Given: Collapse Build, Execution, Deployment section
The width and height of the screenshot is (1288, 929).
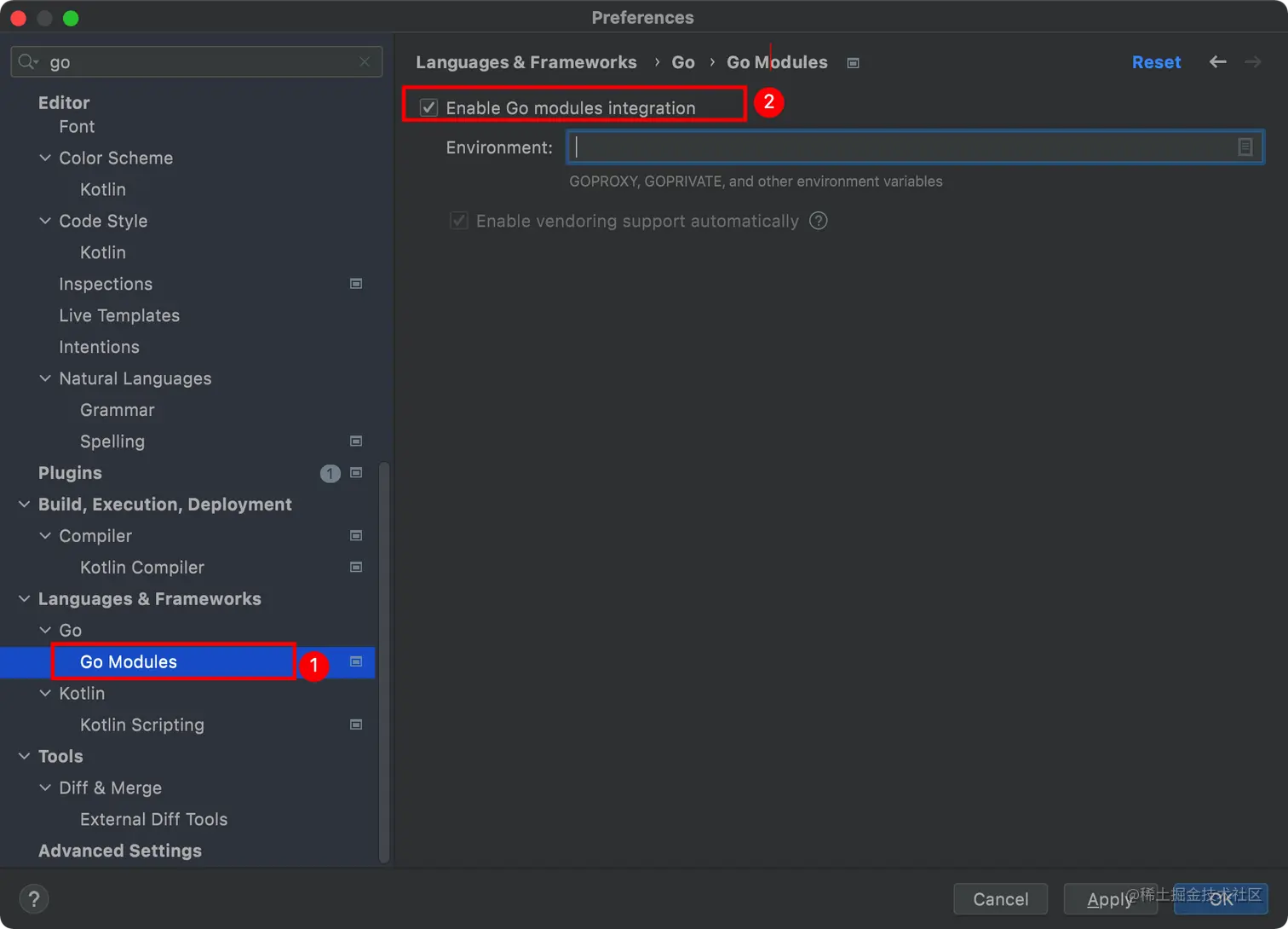Looking at the screenshot, I should click(24, 505).
